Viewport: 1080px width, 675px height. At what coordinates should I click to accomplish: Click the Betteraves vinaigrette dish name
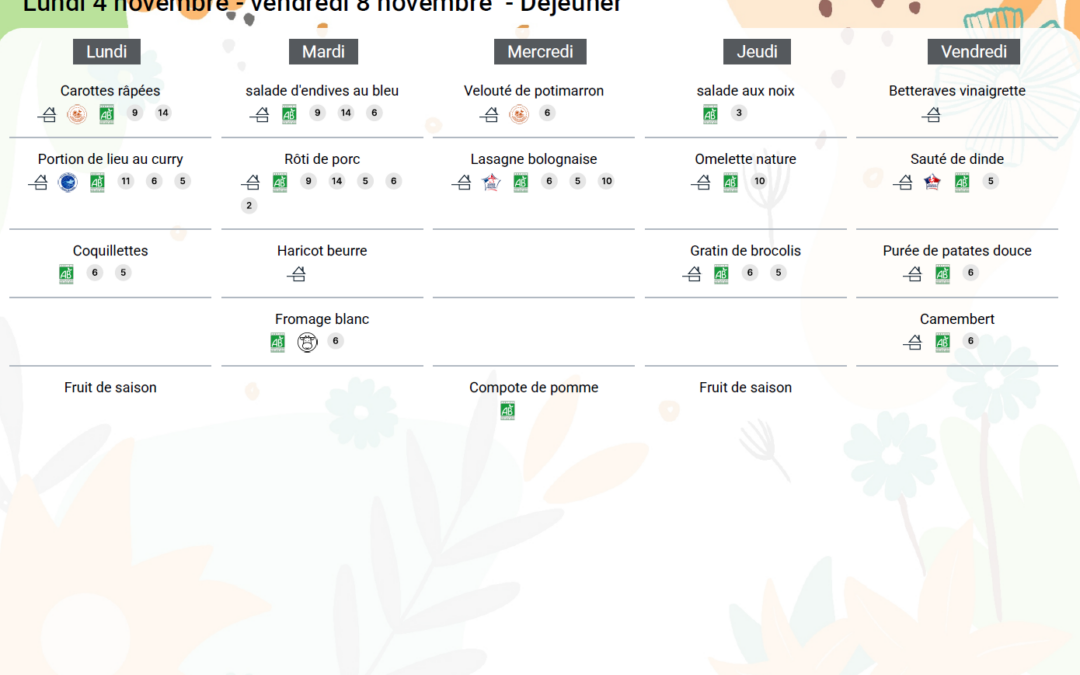pyautogui.click(x=957, y=91)
